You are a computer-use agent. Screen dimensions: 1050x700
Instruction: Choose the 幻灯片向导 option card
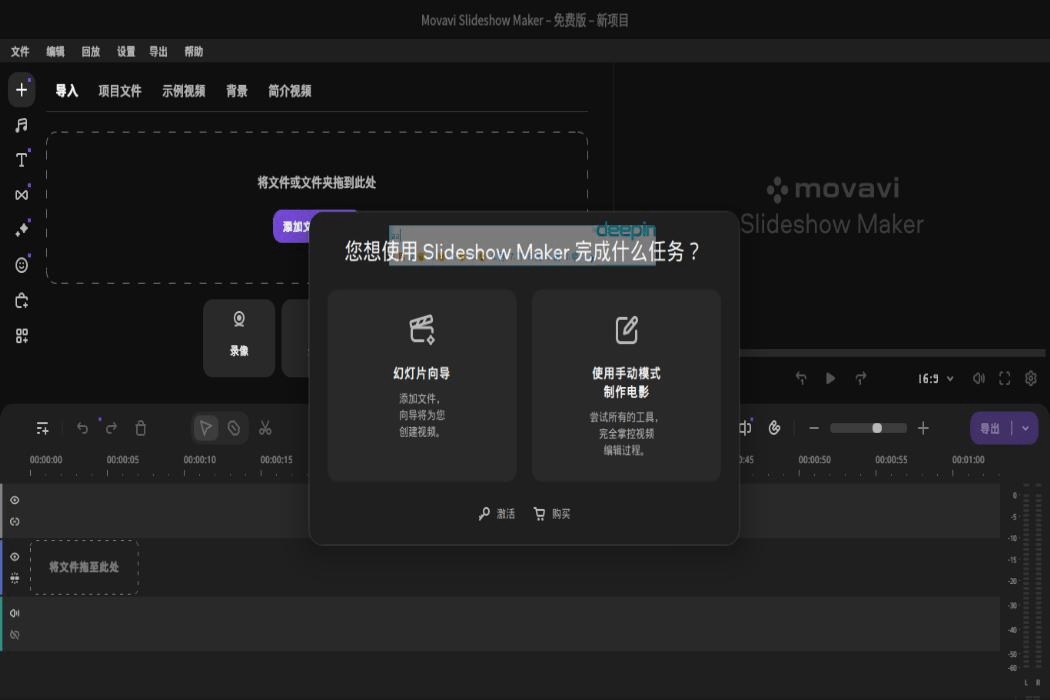click(x=422, y=385)
